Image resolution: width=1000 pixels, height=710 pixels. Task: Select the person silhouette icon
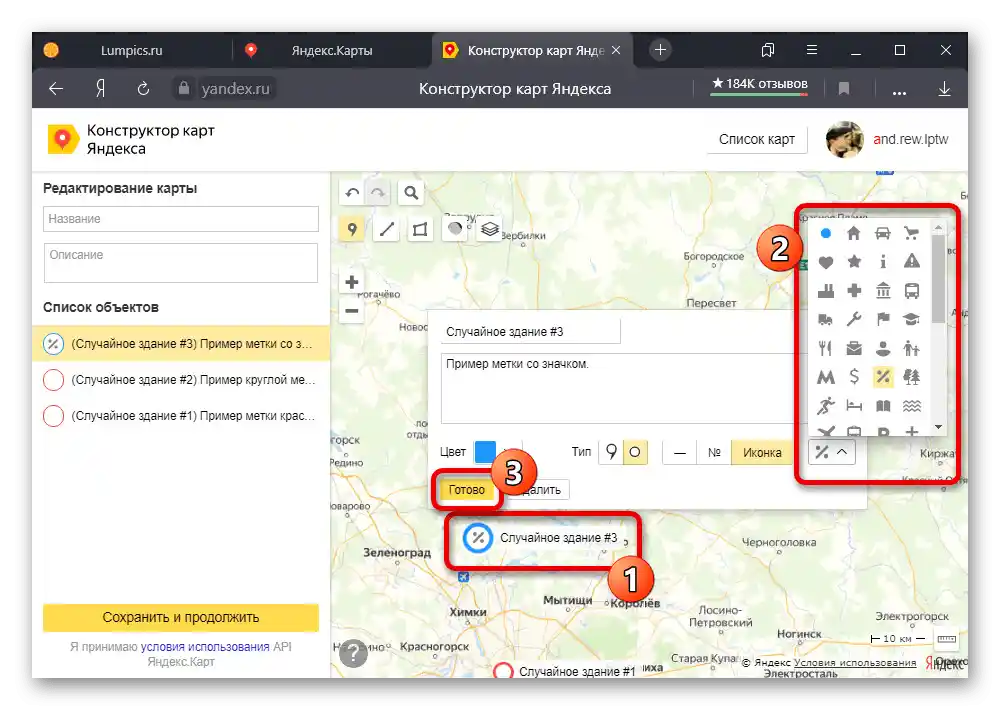pos(883,348)
